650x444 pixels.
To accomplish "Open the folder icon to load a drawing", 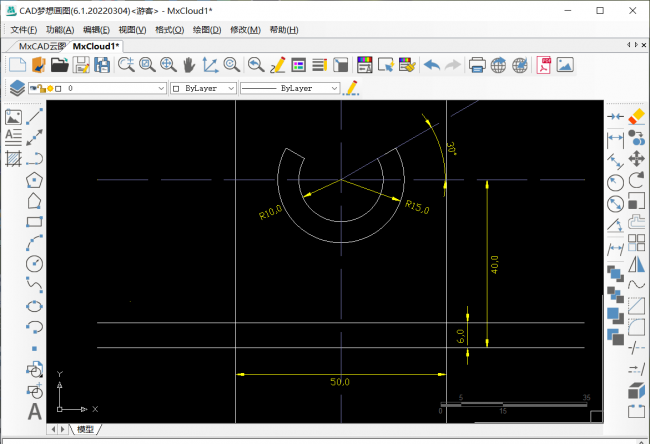I will 60,65.
